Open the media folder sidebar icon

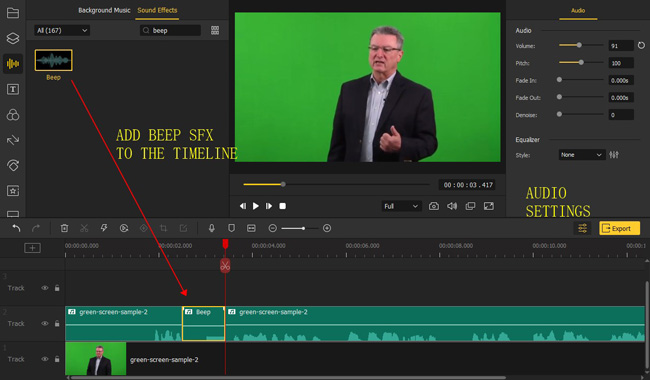tap(13, 13)
